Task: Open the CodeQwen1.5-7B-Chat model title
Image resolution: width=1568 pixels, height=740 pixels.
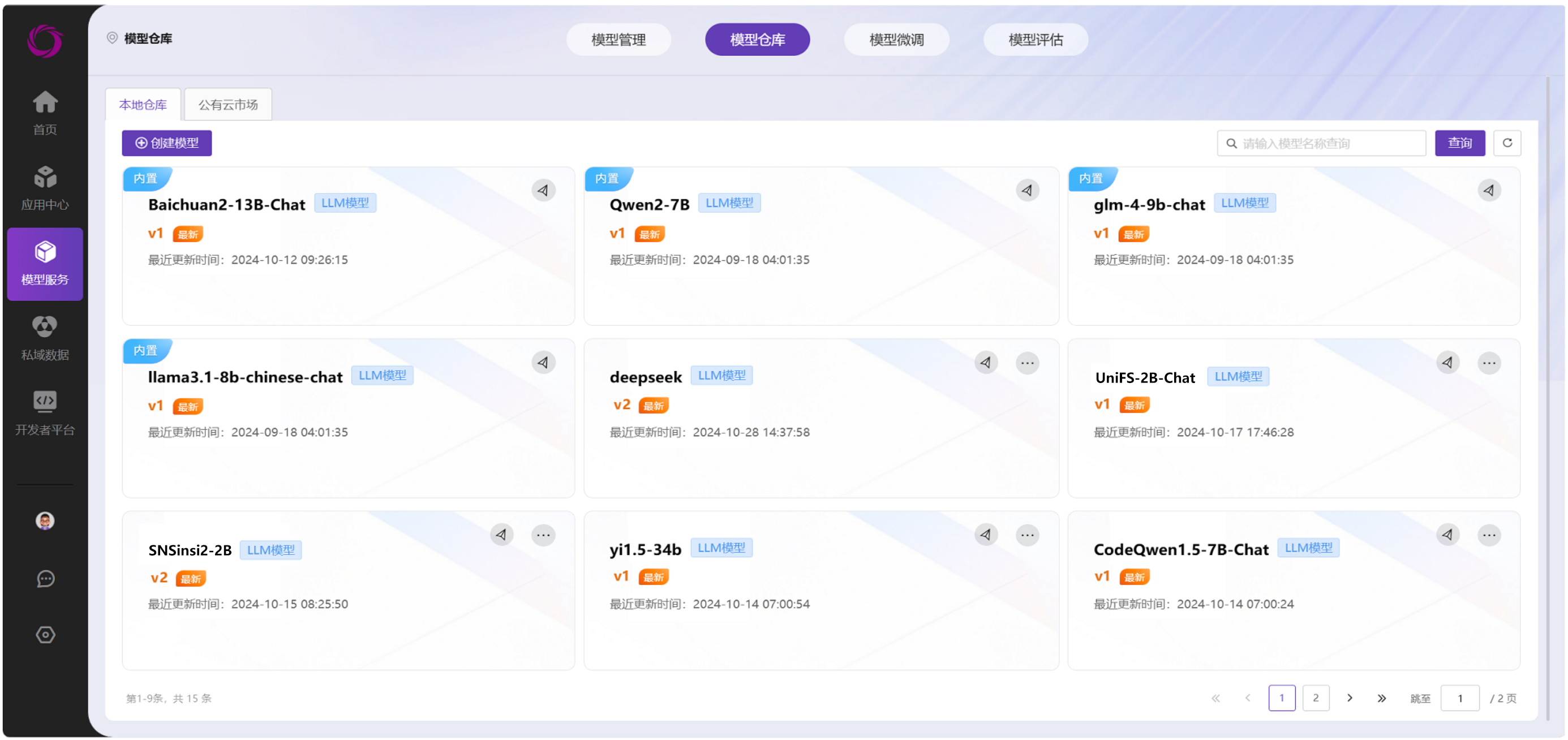Action: click(1181, 549)
